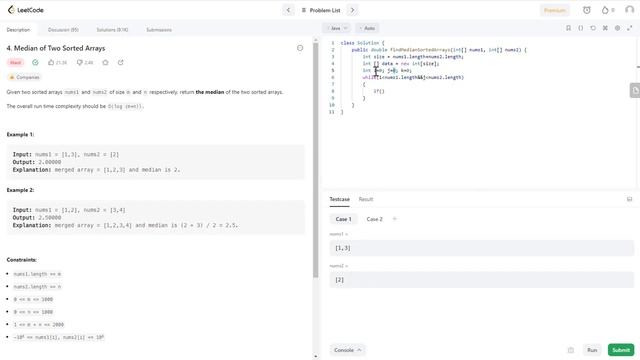The height and width of the screenshot is (360, 640).
Task: Open the Java language dropdown
Action: tap(337, 28)
